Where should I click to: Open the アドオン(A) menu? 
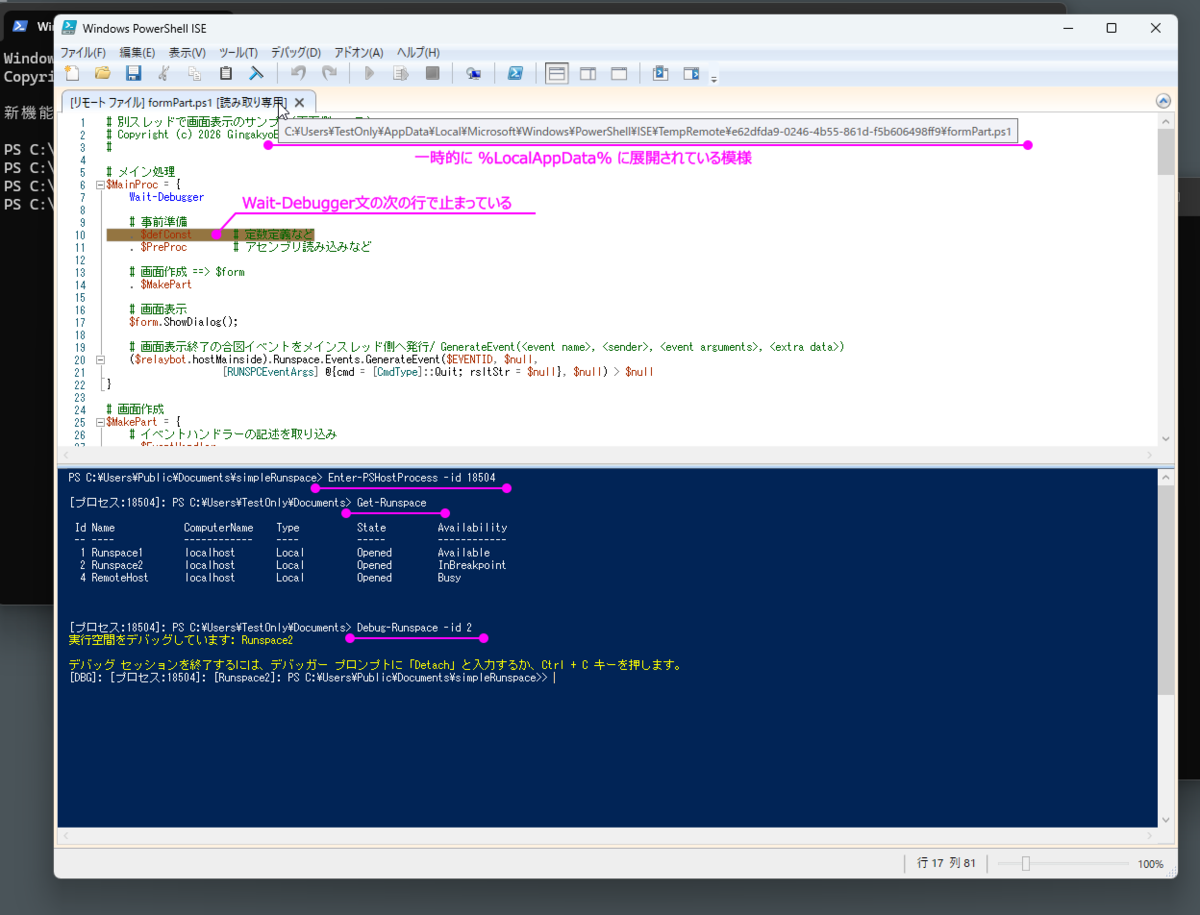point(358,52)
